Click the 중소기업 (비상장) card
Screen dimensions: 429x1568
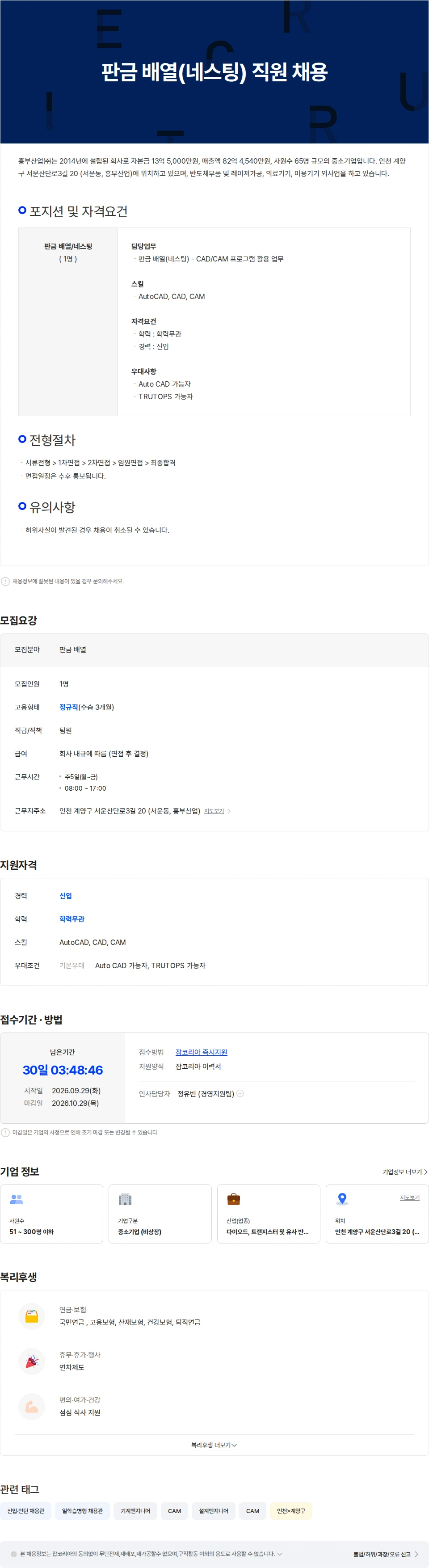[x=160, y=1214]
